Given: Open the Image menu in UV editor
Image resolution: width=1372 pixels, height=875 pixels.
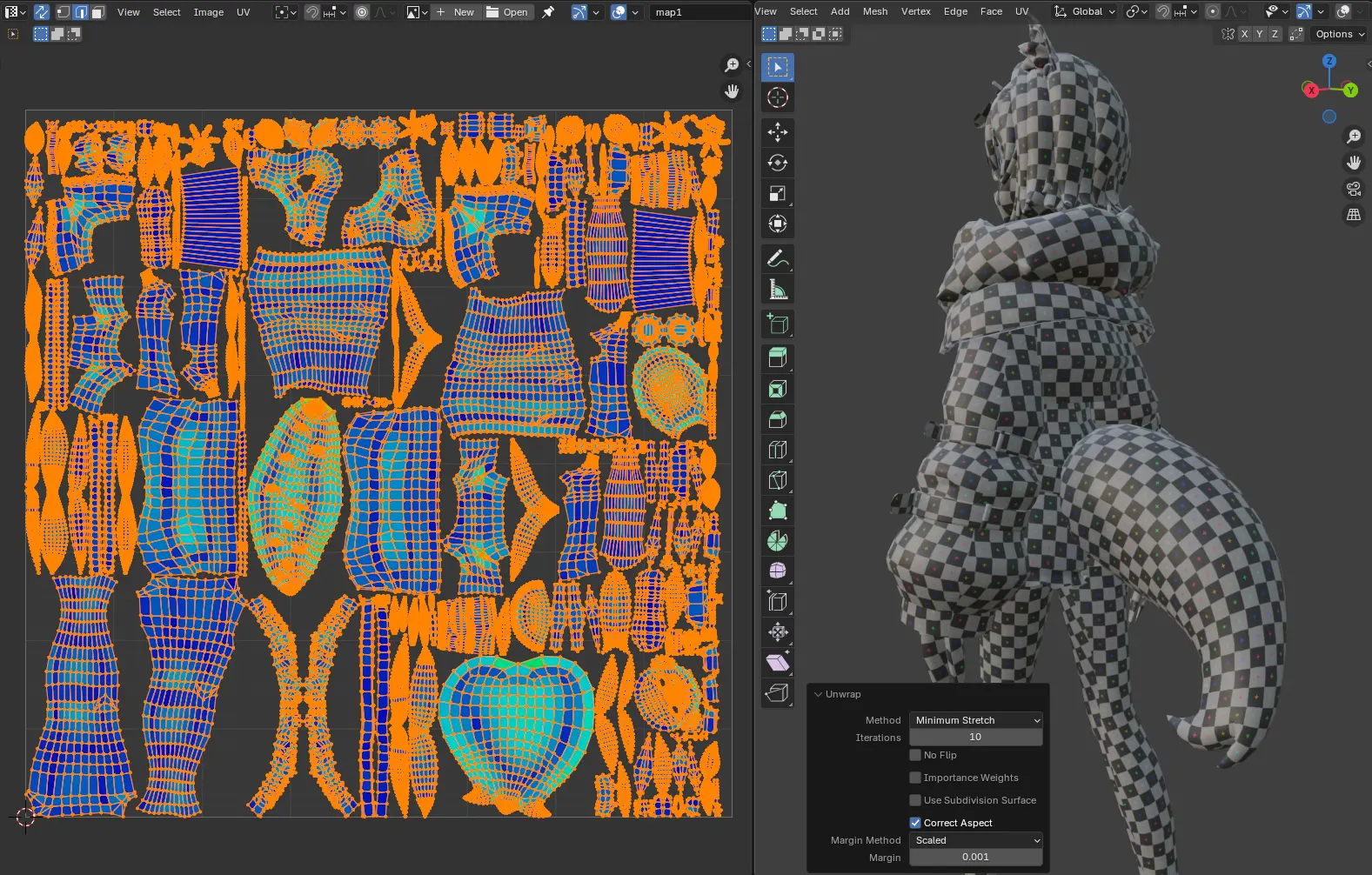Looking at the screenshot, I should click(208, 12).
